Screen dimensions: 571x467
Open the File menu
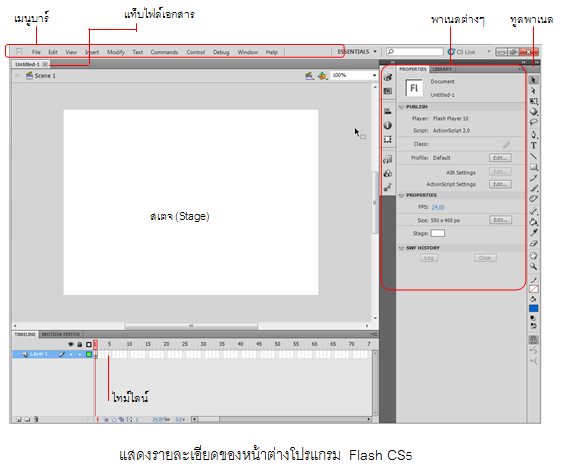pos(36,52)
